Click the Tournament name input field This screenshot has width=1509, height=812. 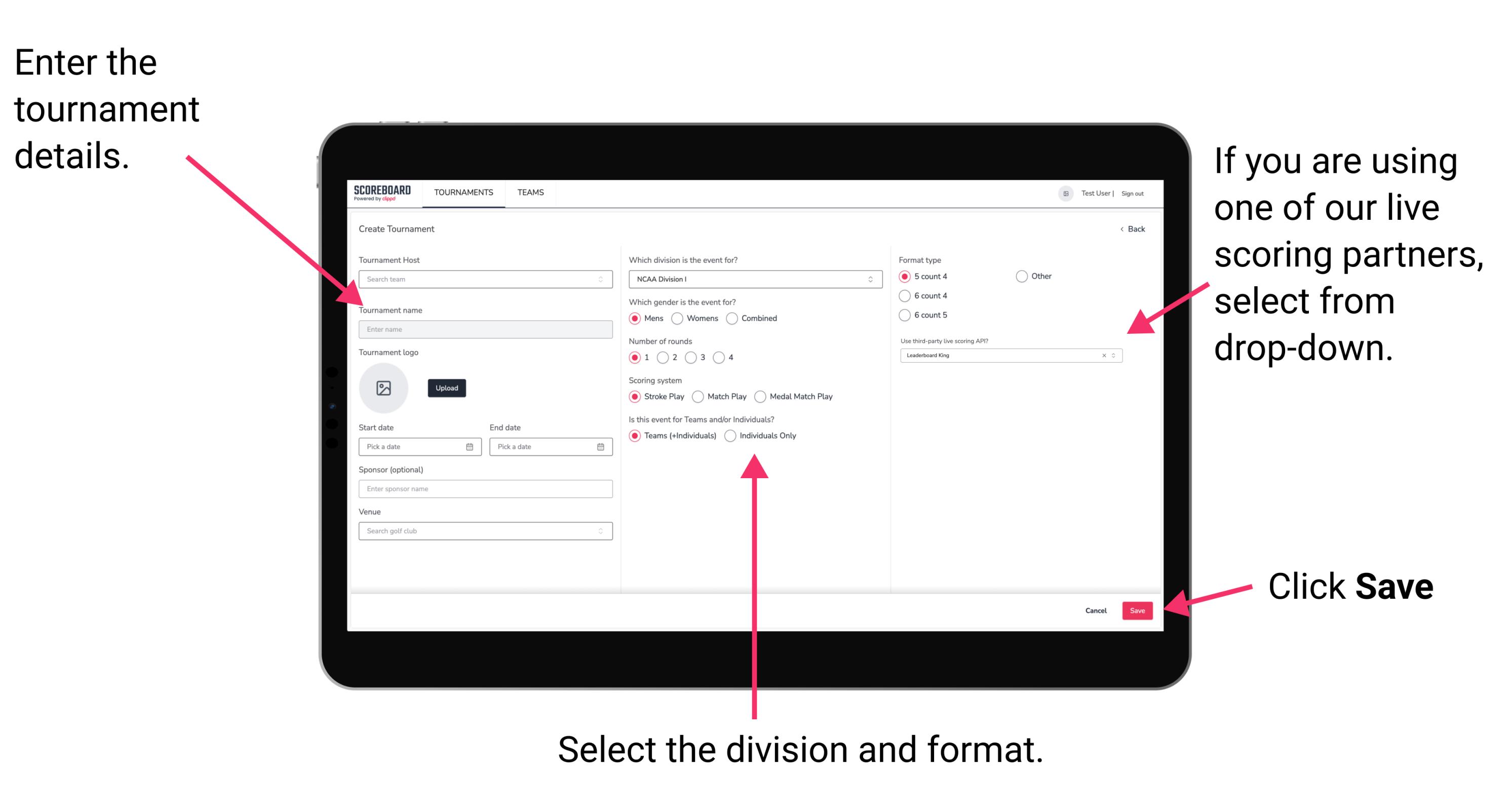click(483, 329)
